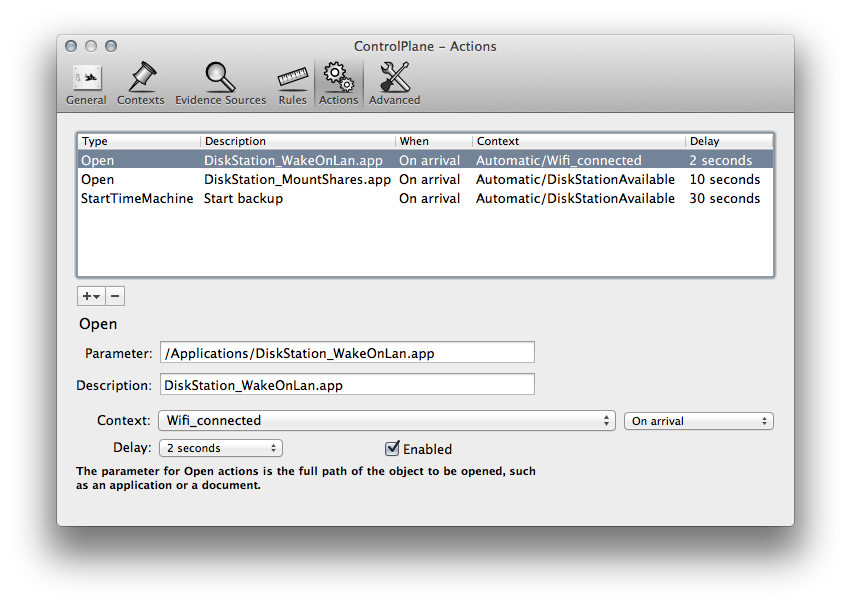
Task: Click the Automatic/Wifi_connected context cell
Action: (x=558, y=160)
